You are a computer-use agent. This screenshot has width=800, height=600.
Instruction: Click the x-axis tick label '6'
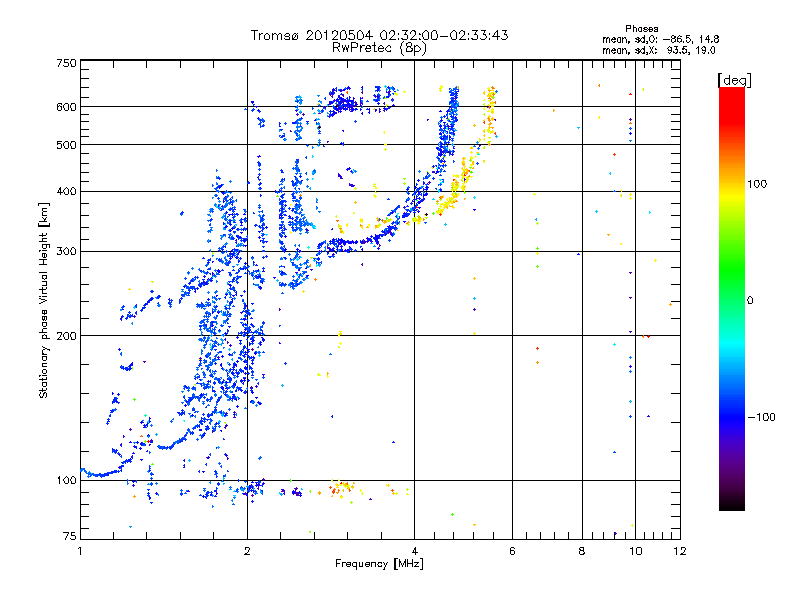(x=512, y=551)
